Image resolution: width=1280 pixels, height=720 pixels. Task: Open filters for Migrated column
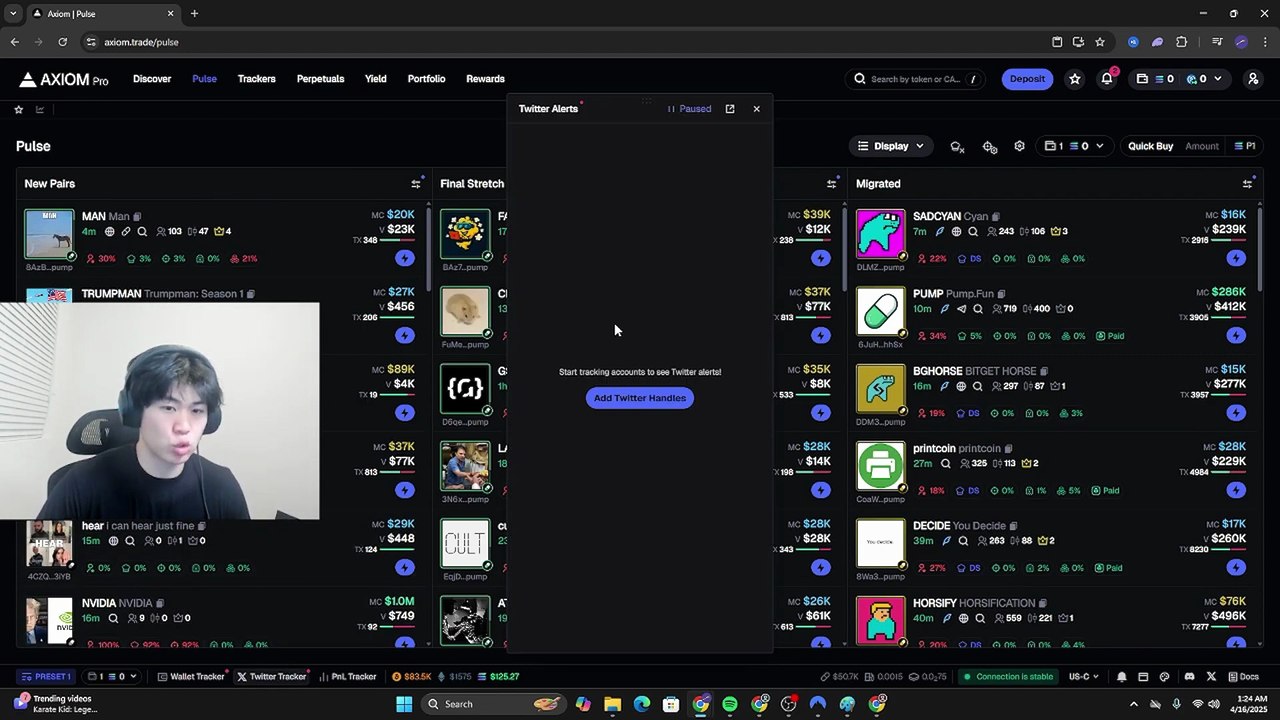tap(1247, 184)
